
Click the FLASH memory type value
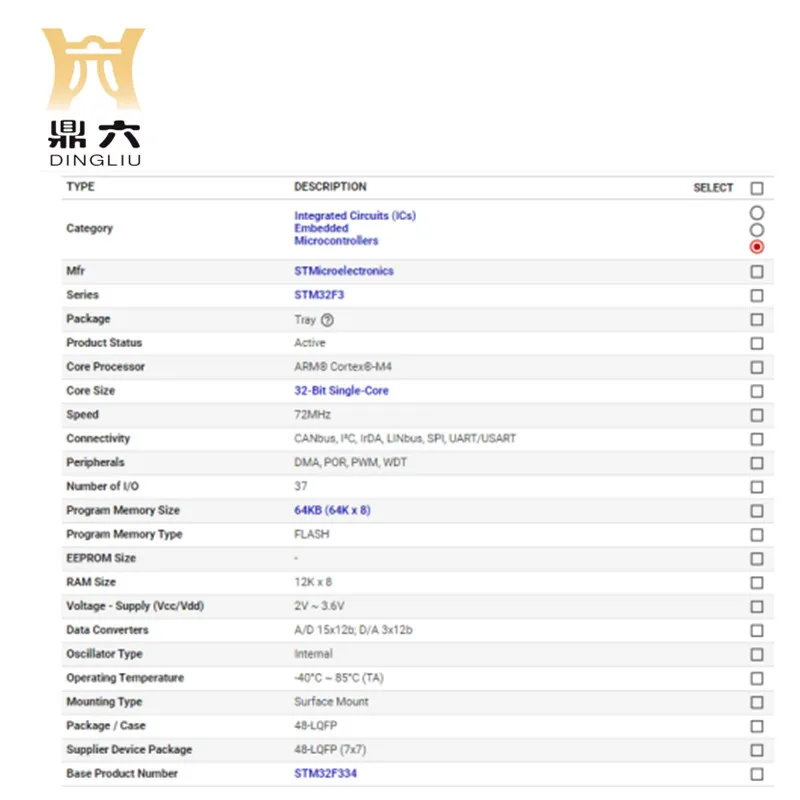[x=312, y=534]
